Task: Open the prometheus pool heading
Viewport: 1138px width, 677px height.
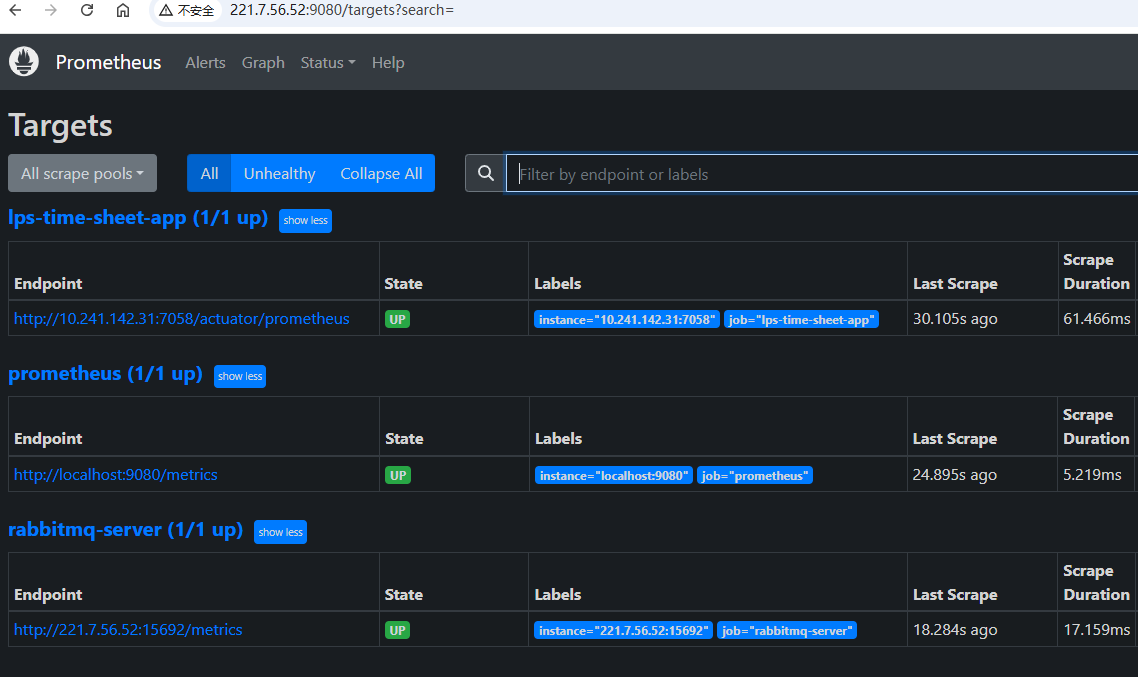Action: pos(105,374)
